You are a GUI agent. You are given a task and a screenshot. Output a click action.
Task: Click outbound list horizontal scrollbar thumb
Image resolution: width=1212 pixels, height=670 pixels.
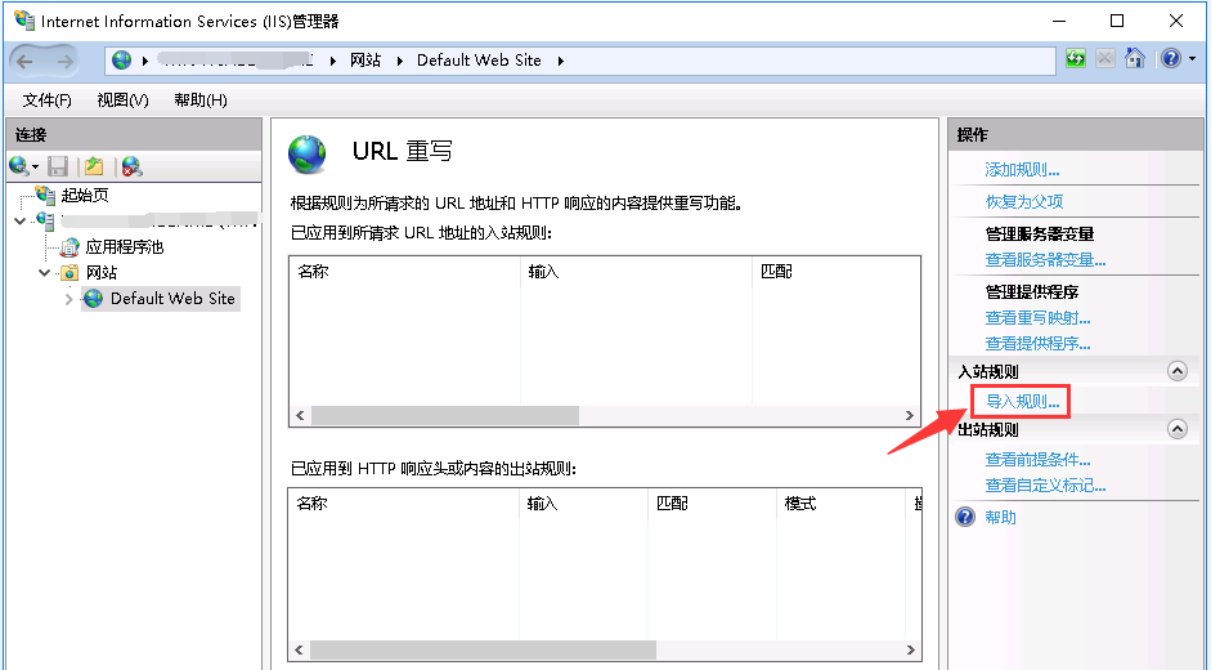(482, 650)
